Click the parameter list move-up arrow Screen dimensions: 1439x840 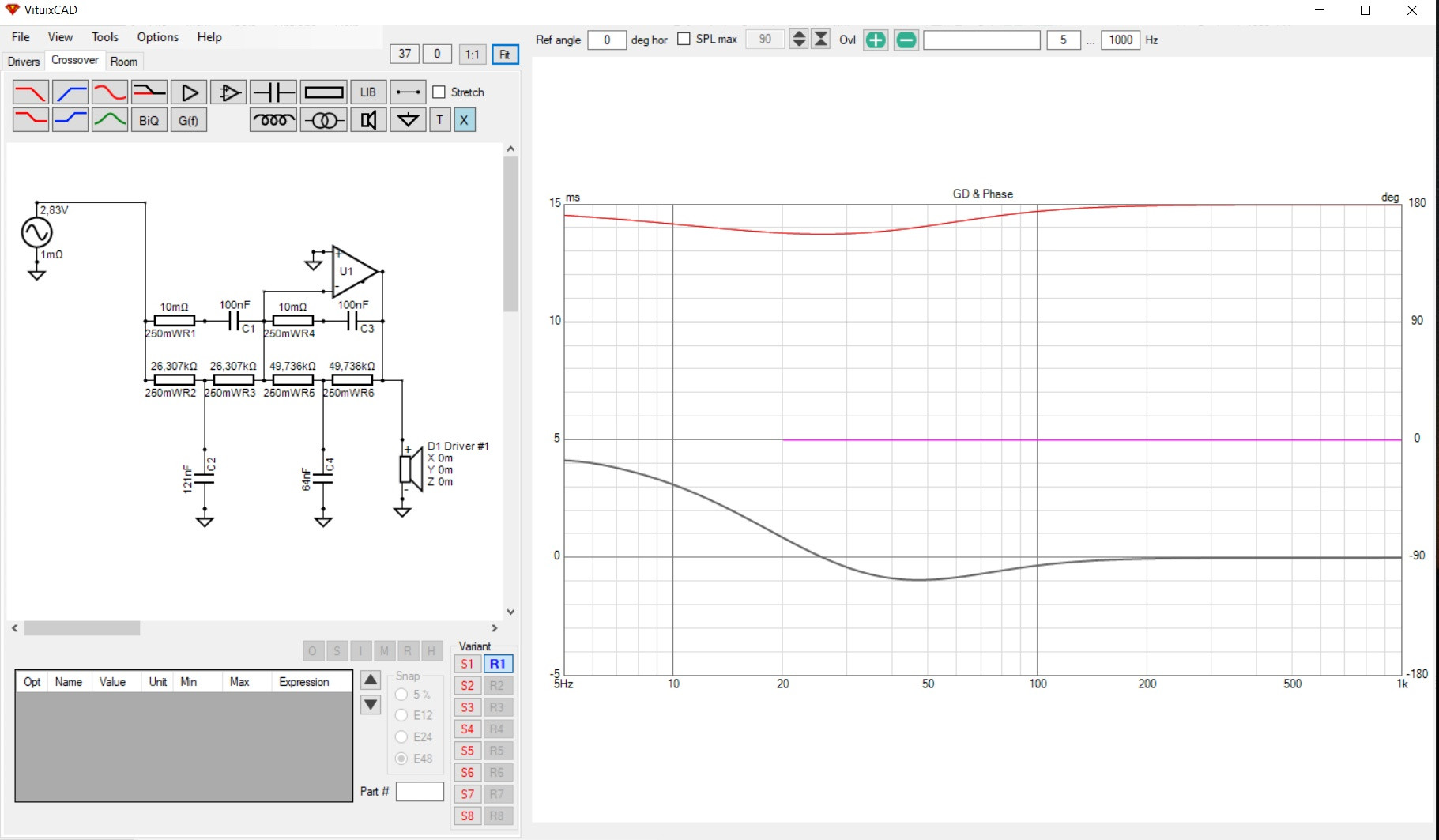(x=371, y=680)
